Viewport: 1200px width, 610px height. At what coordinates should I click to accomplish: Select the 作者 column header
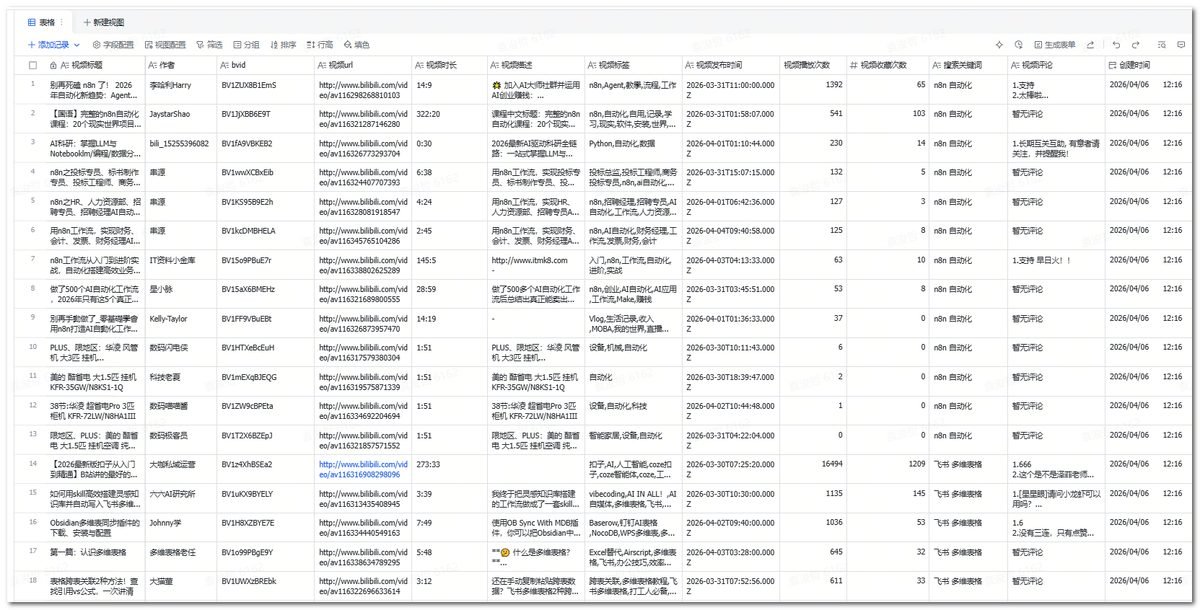pyautogui.click(x=180, y=65)
